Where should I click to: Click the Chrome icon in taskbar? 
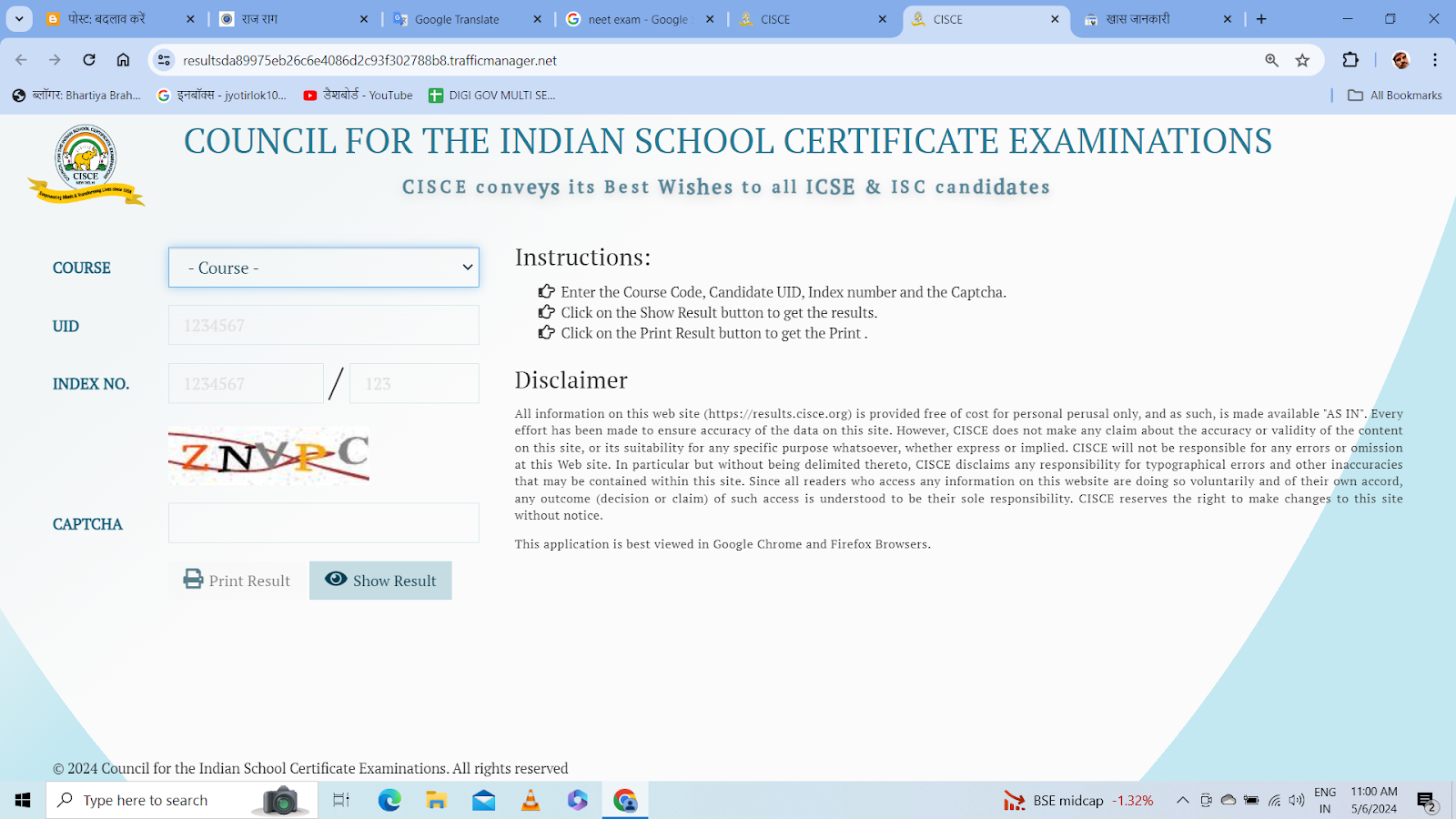(x=625, y=800)
